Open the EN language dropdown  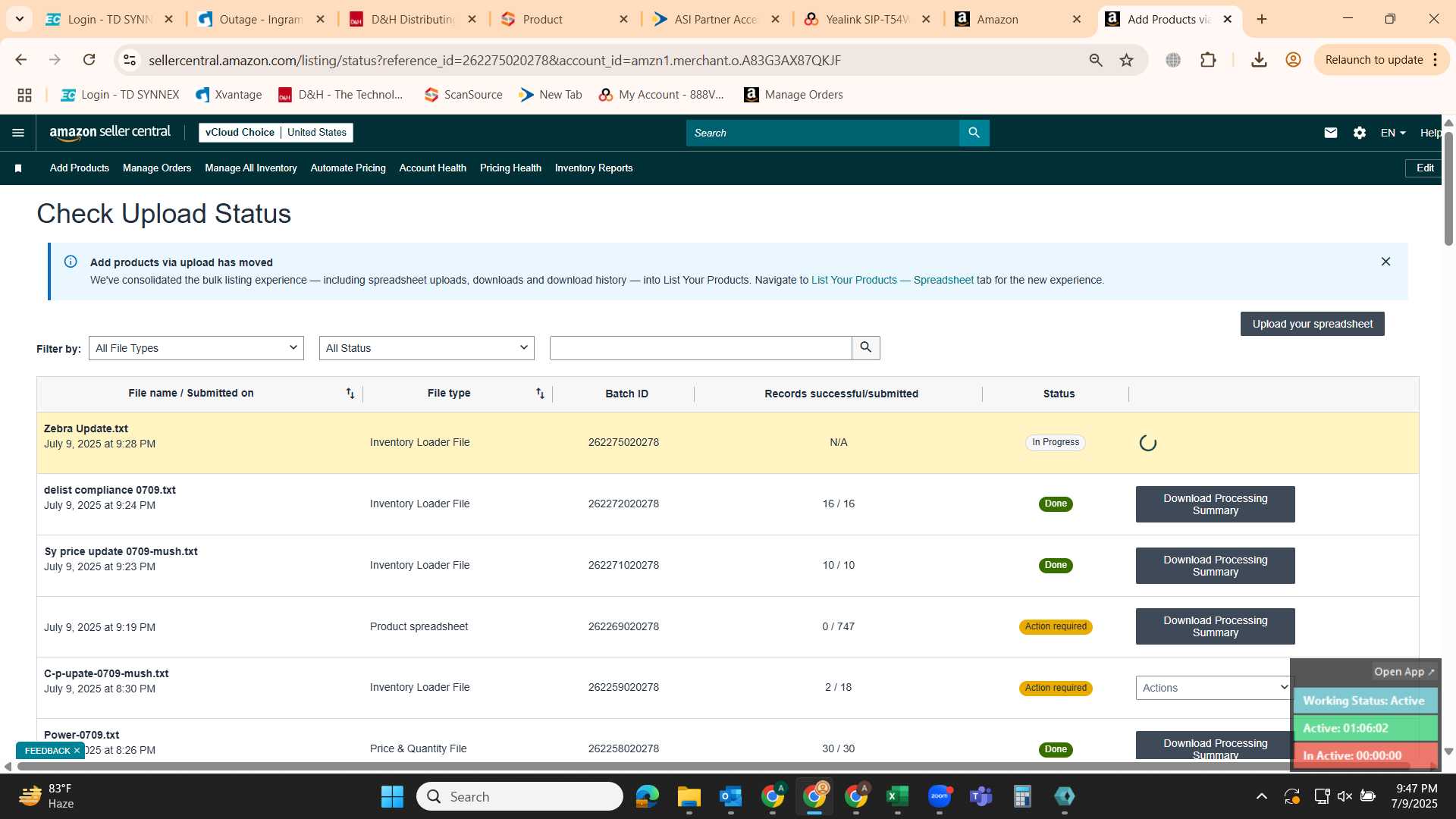pos(1393,133)
